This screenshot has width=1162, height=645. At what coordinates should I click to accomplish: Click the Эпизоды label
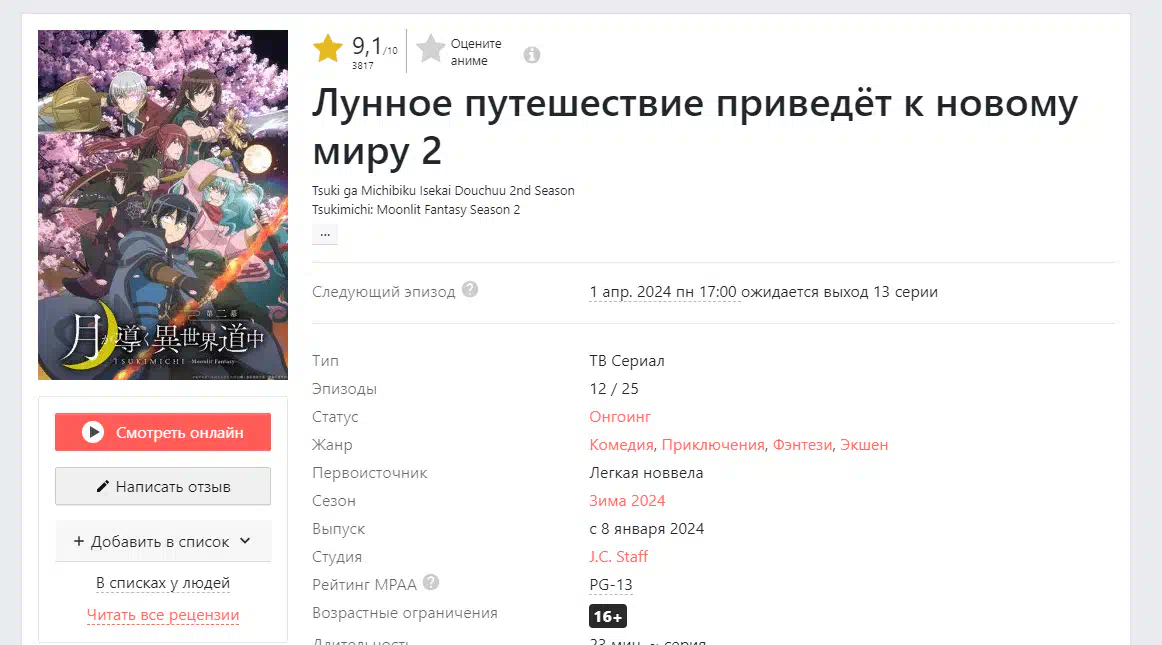[345, 389]
